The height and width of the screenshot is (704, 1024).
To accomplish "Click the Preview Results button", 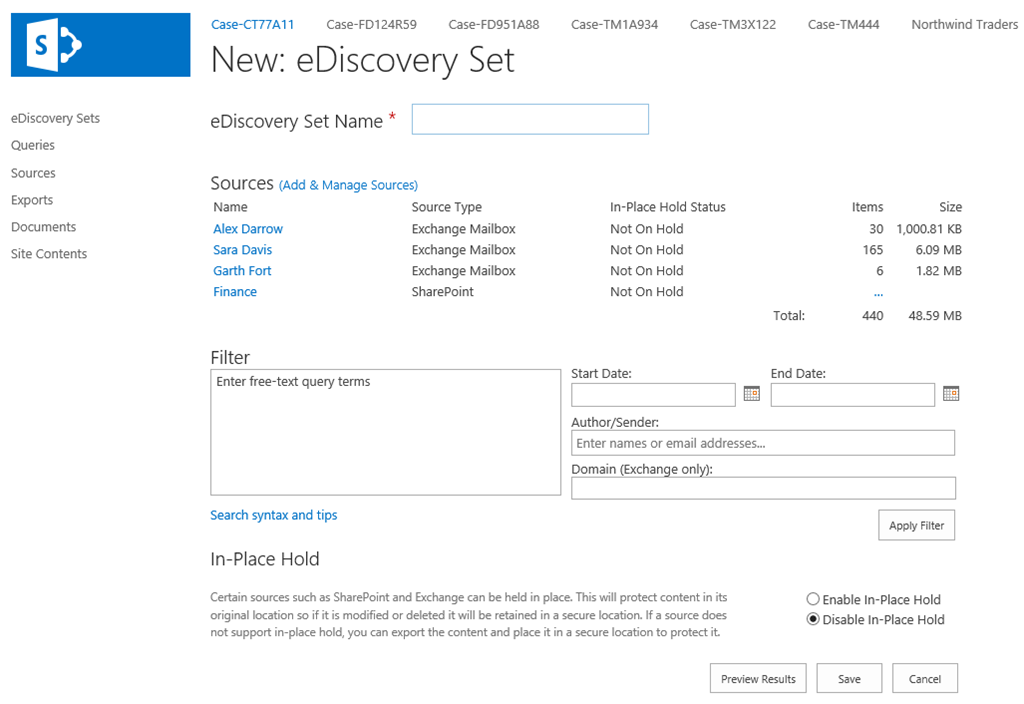I will point(758,679).
